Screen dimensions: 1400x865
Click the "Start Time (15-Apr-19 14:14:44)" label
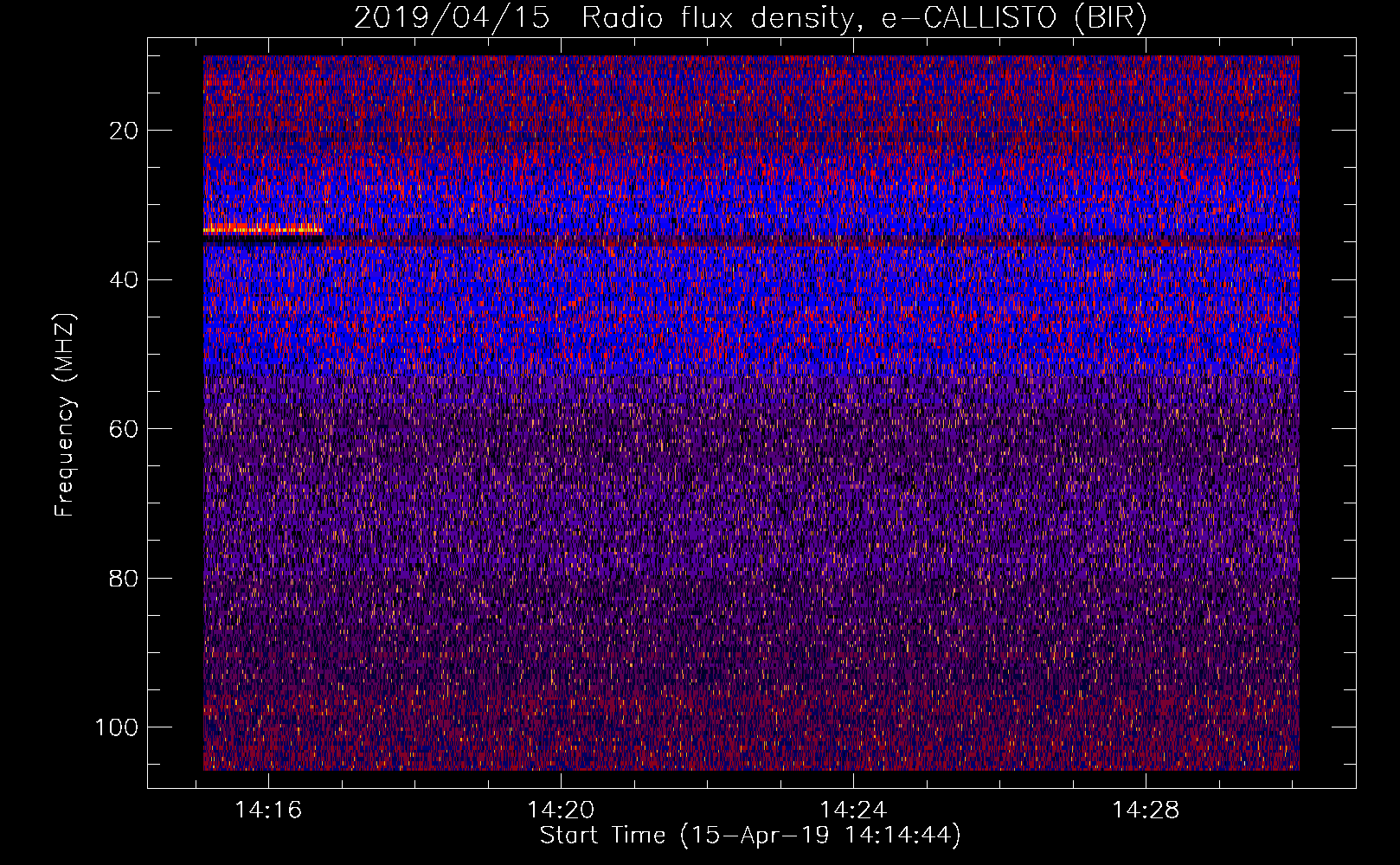pyautogui.click(x=750, y=836)
